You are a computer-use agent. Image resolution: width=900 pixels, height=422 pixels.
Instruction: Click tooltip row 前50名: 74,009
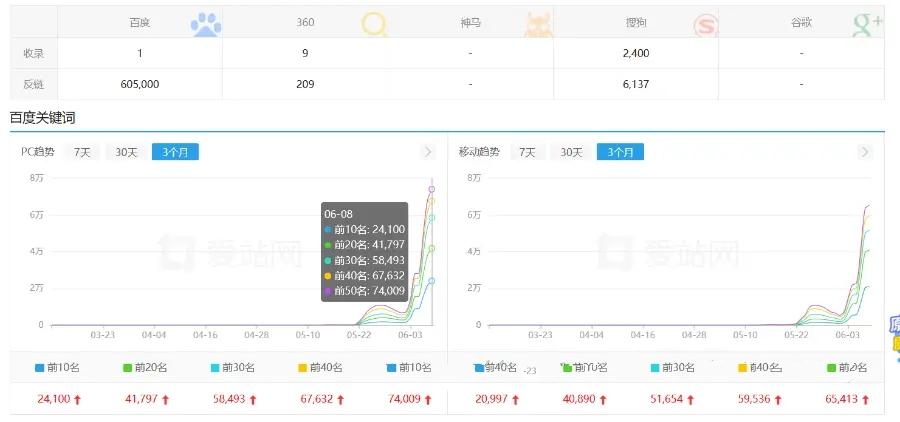(x=364, y=291)
